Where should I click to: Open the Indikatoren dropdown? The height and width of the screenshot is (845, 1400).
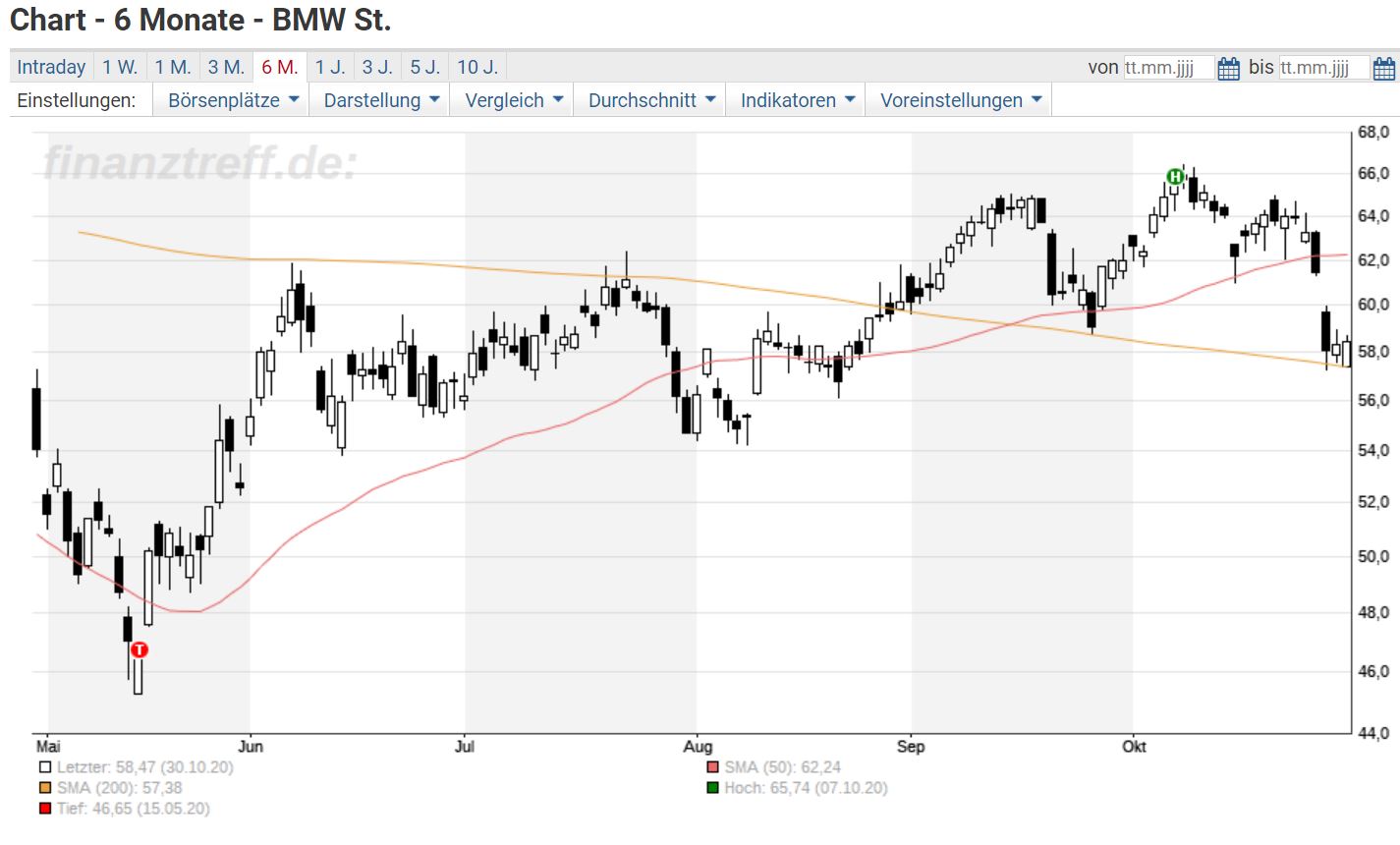pyautogui.click(x=797, y=100)
